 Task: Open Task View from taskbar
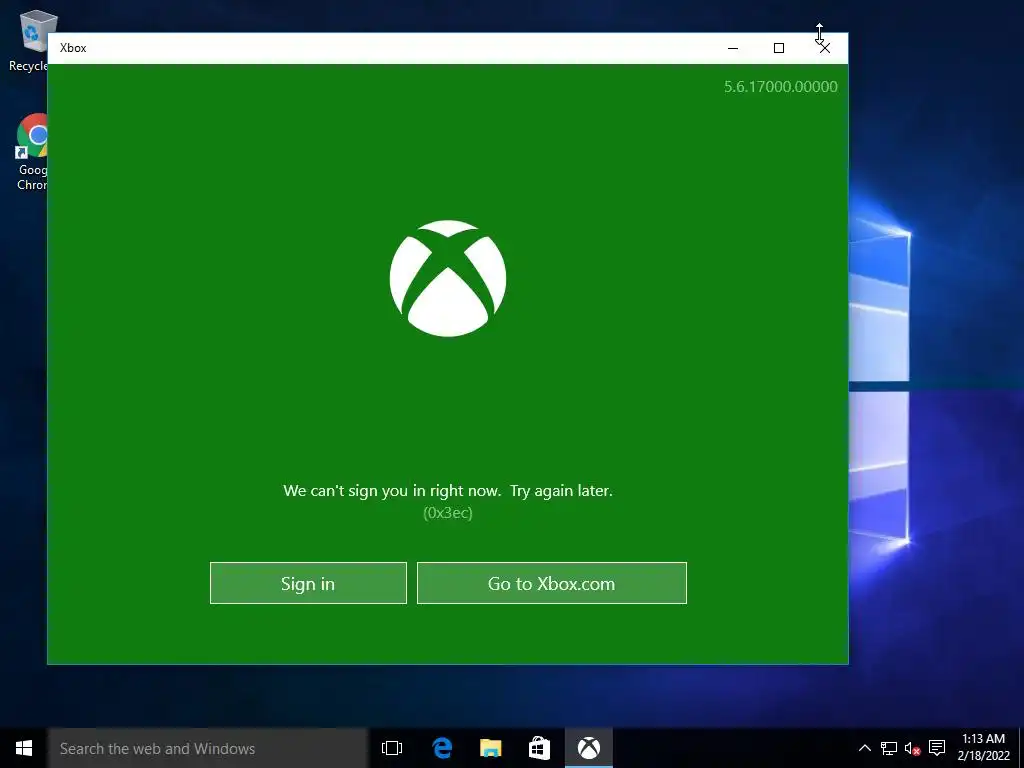[x=392, y=748]
